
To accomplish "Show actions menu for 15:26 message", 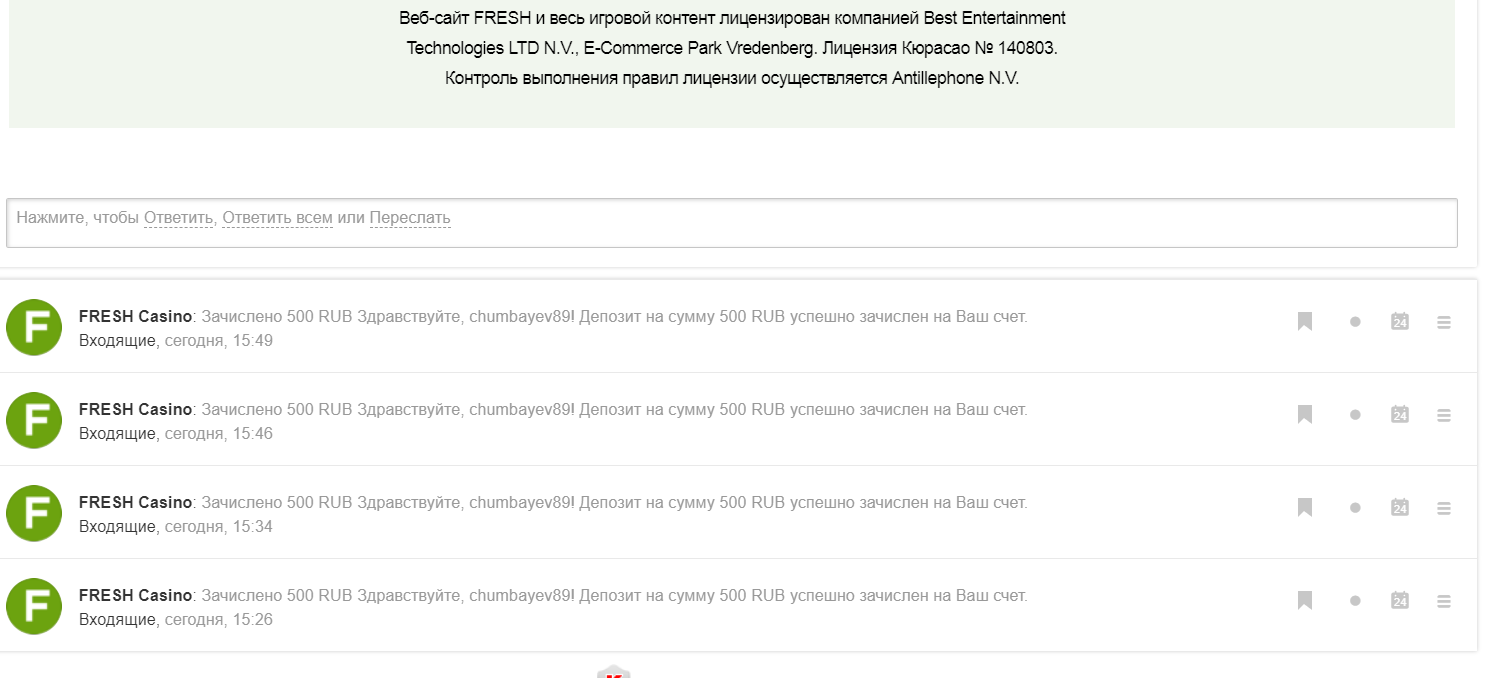I will [1443, 601].
